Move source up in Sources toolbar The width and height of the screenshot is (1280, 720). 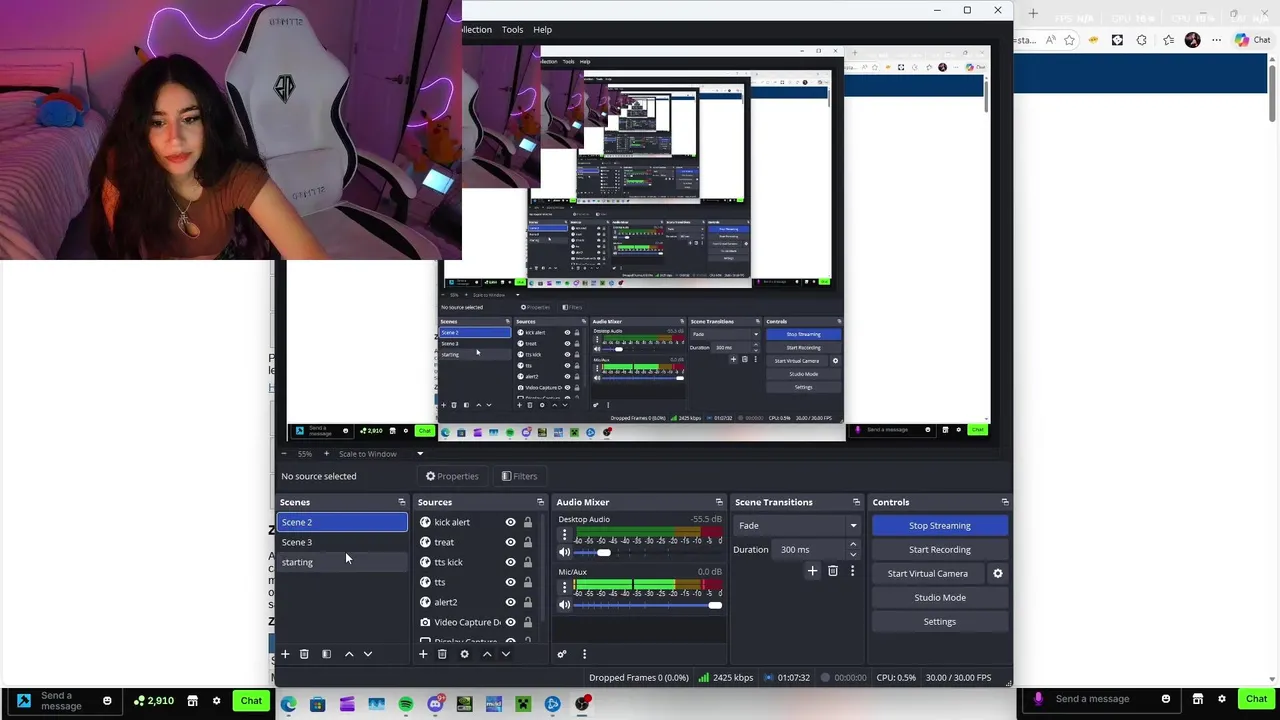click(x=487, y=654)
